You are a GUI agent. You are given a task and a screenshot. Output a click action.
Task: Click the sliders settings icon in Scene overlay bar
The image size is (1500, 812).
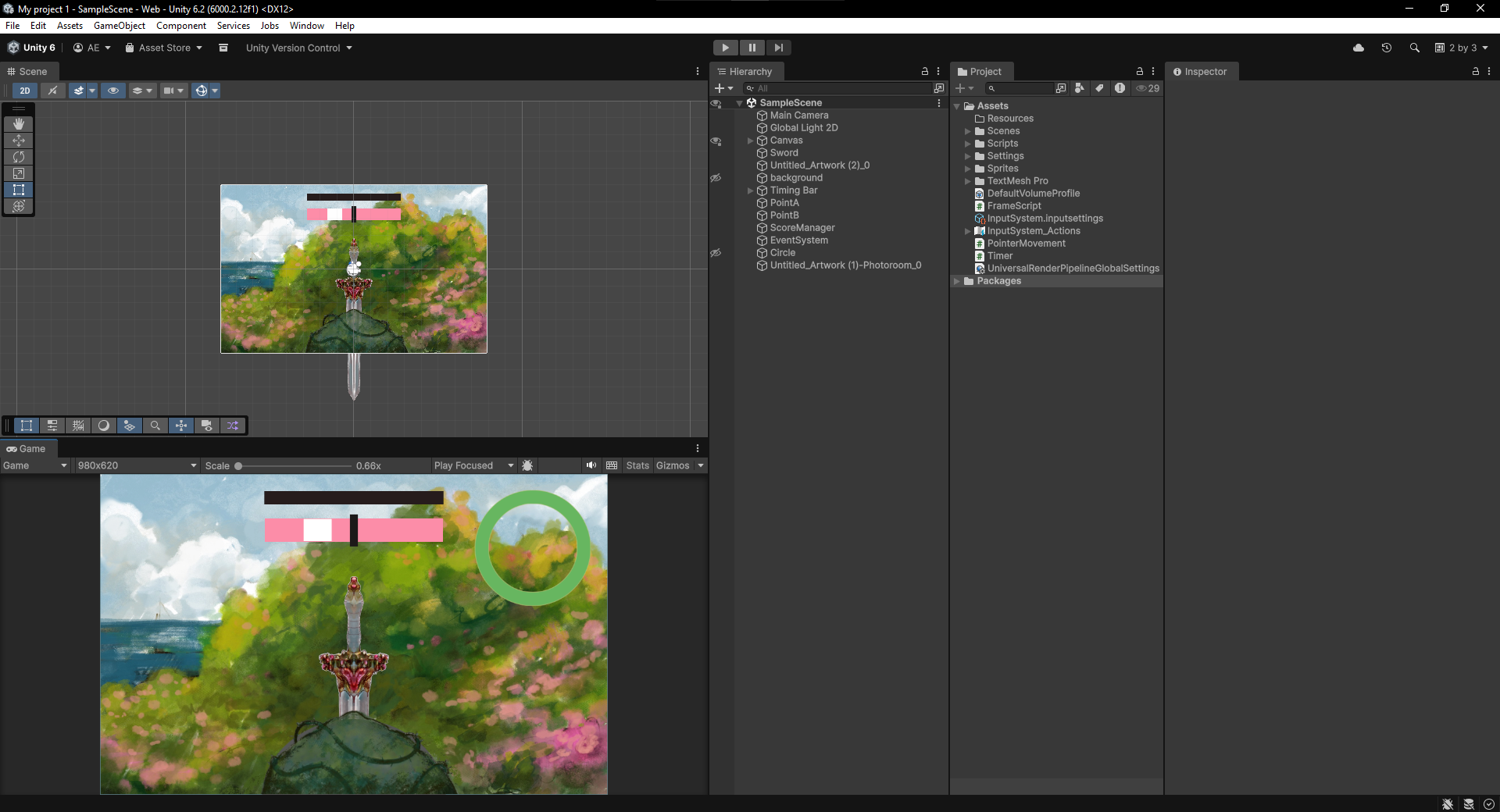click(x=52, y=426)
